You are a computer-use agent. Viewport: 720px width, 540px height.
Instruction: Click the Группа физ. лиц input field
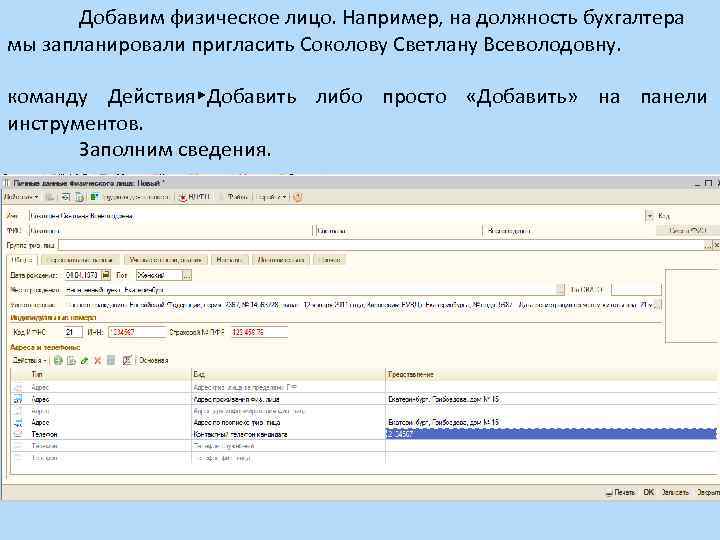tap(381, 245)
